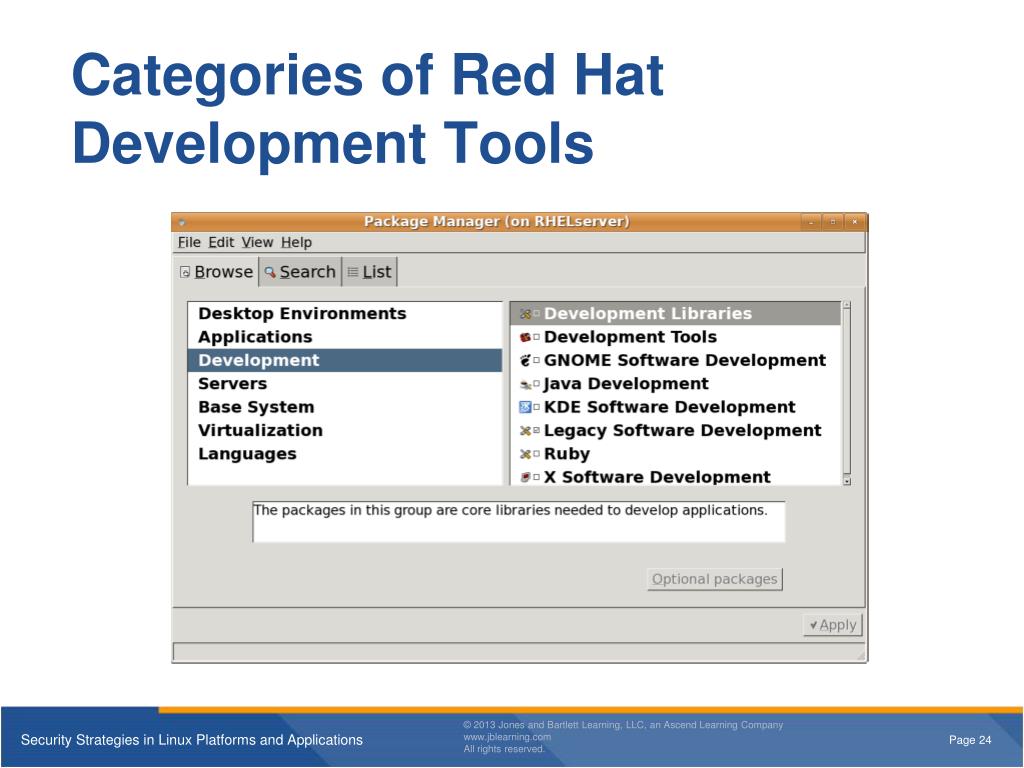Open the View menu
Screen dimensions: 1024x768
click(x=257, y=242)
